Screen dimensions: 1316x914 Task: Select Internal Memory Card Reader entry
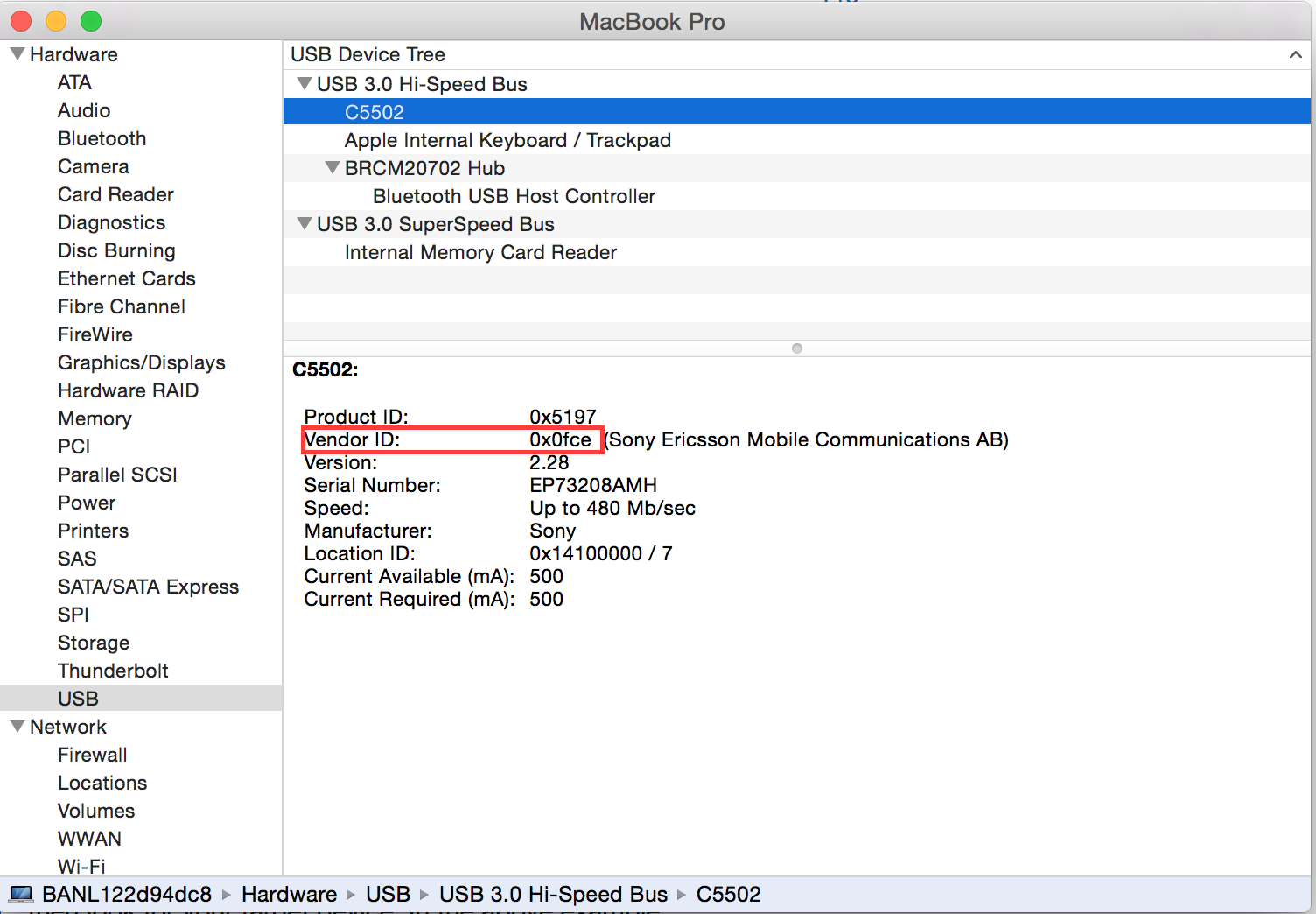pyautogui.click(x=480, y=252)
